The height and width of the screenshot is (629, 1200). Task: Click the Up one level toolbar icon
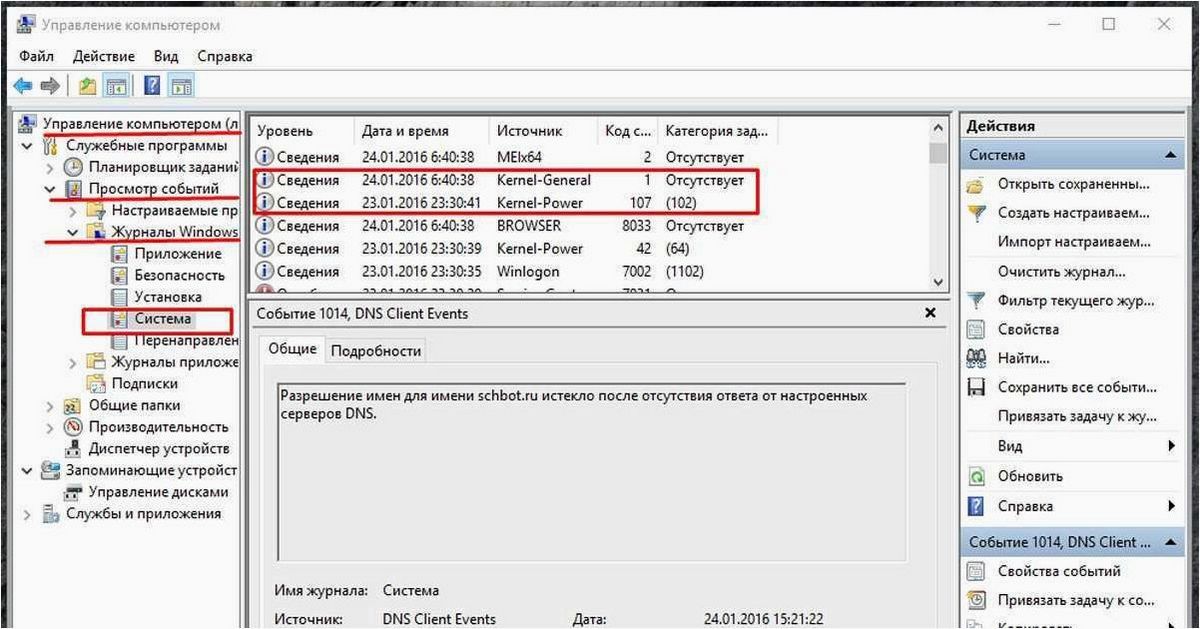(88, 87)
